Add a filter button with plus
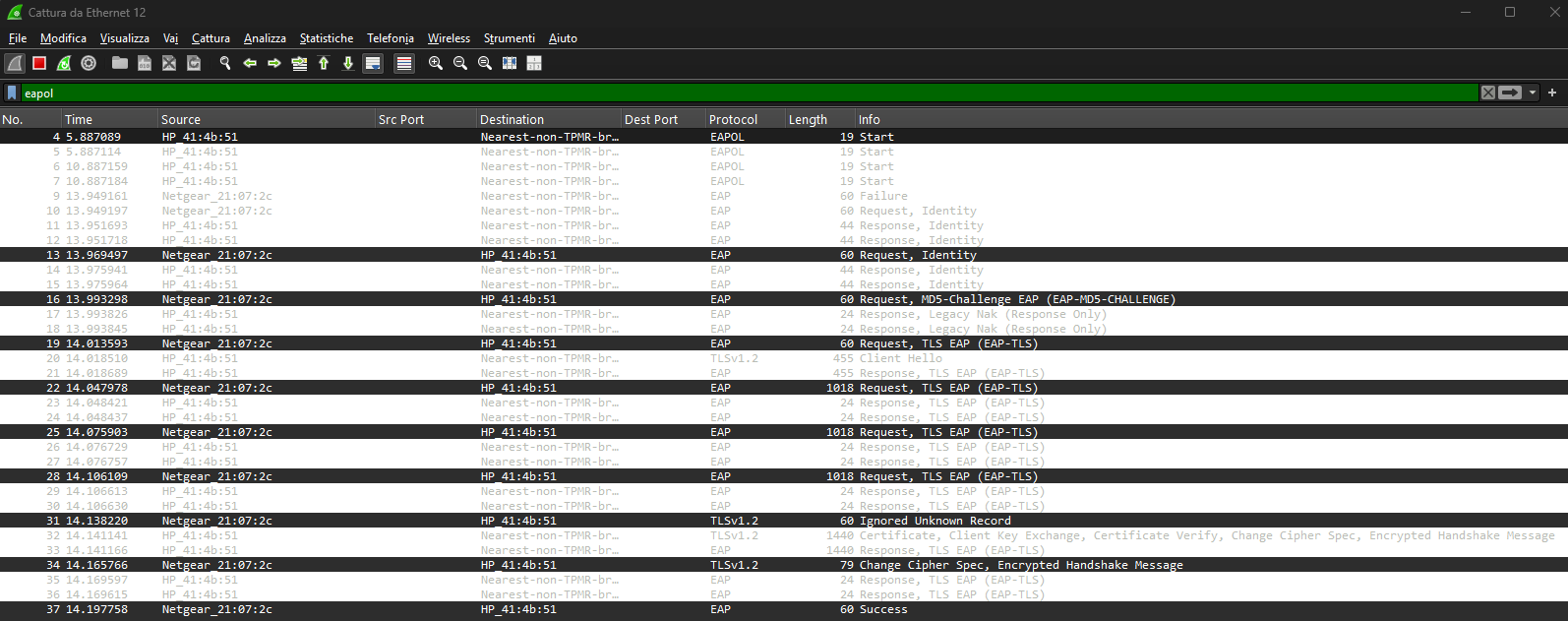Viewport: 1568px width, 621px height. click(x=1552, y=93)
